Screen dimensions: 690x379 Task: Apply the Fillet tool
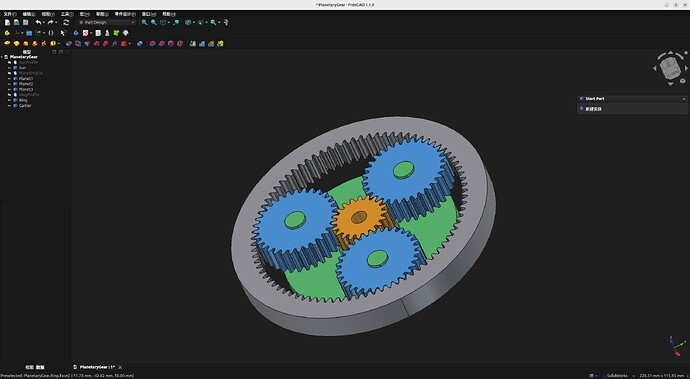click(x=152, y=44)
